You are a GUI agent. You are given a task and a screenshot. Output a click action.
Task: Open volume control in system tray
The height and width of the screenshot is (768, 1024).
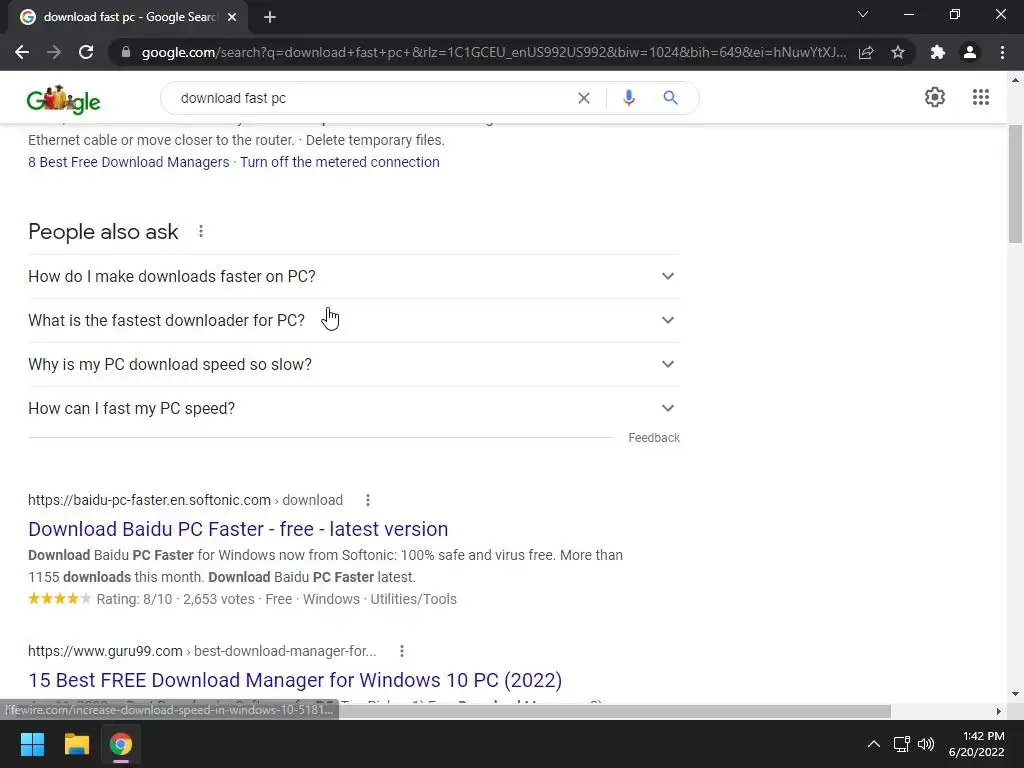926,744
